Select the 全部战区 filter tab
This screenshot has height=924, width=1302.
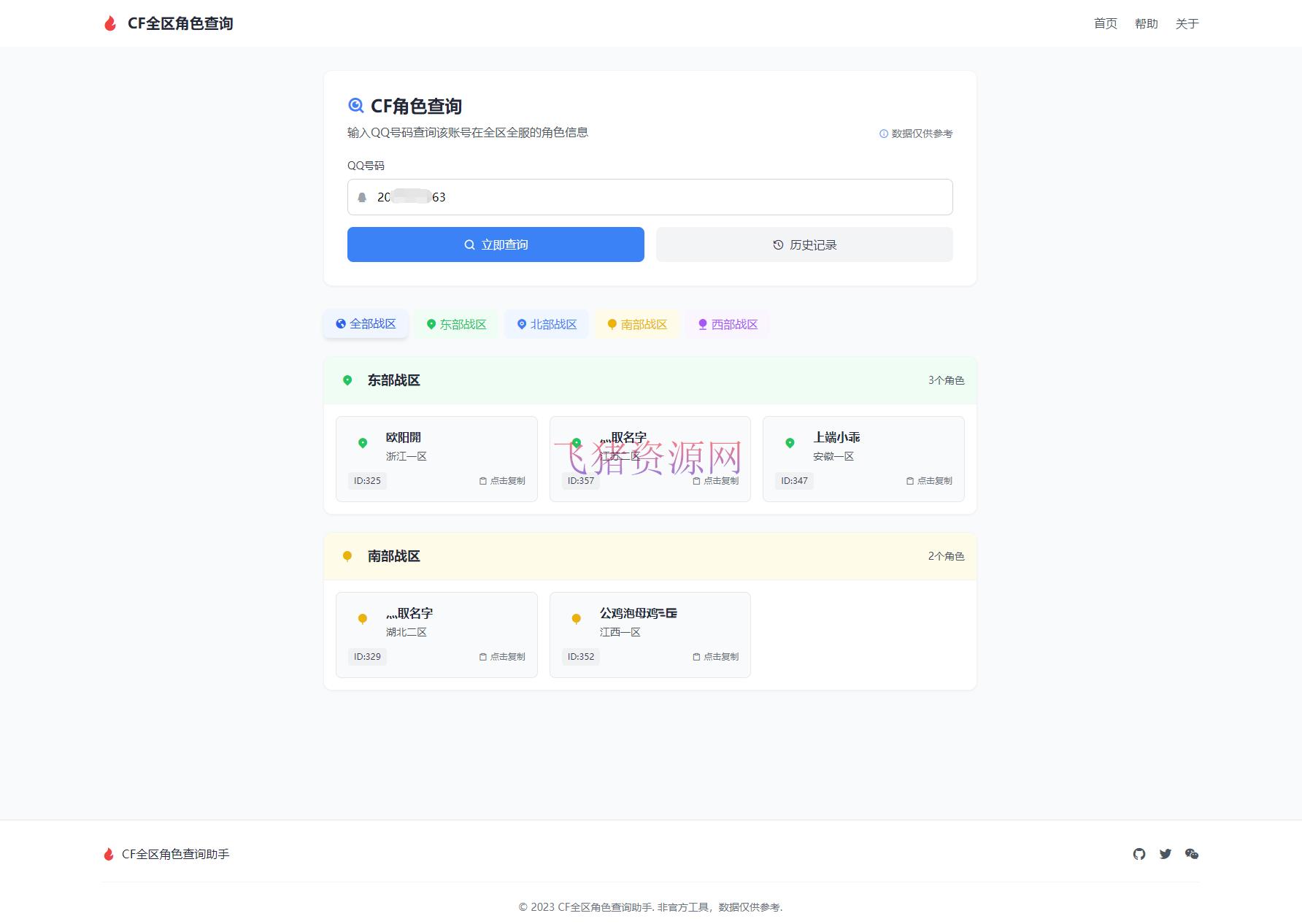pos(366,324)
